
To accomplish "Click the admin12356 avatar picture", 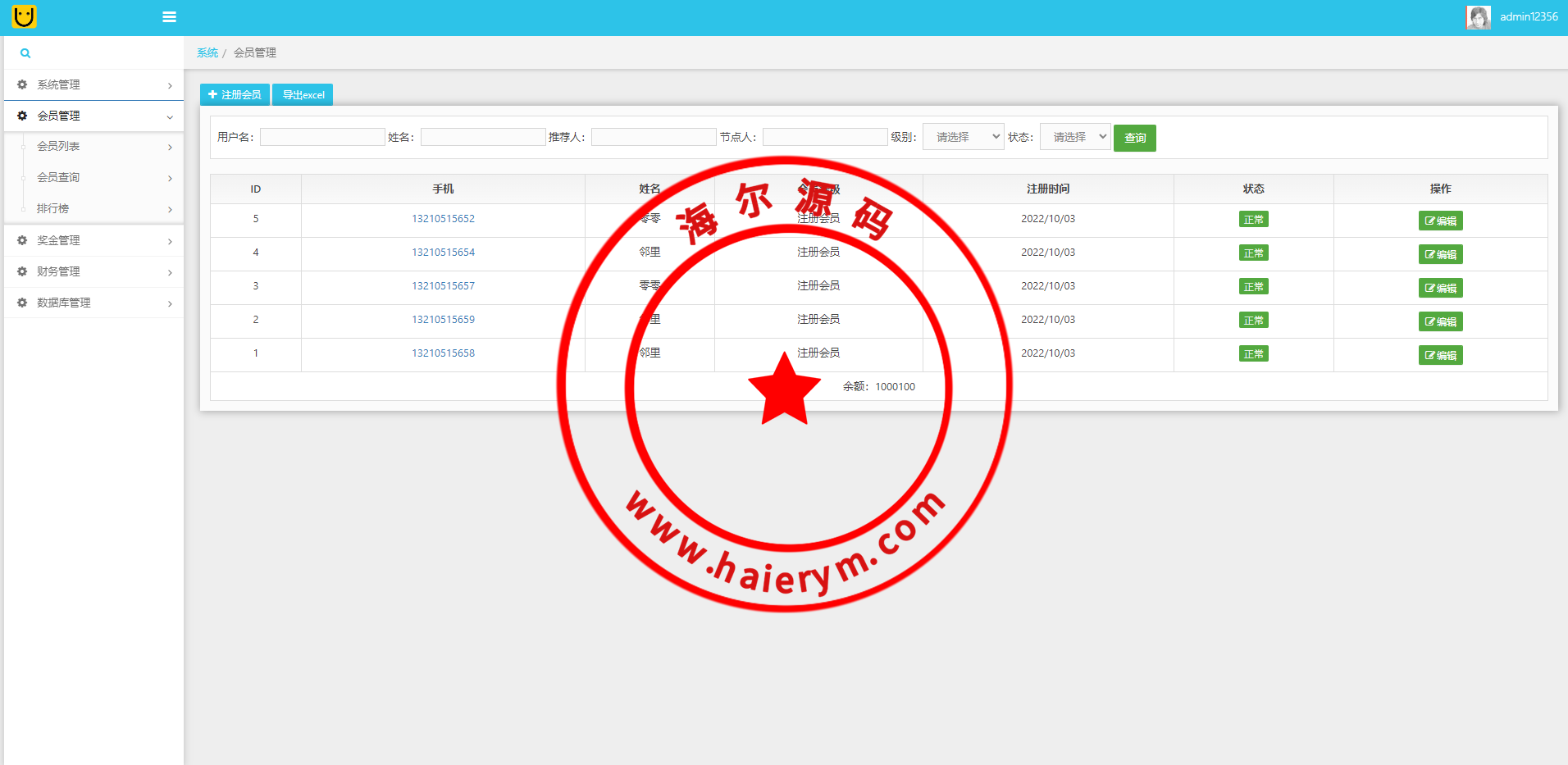I will coord(1478,17).
